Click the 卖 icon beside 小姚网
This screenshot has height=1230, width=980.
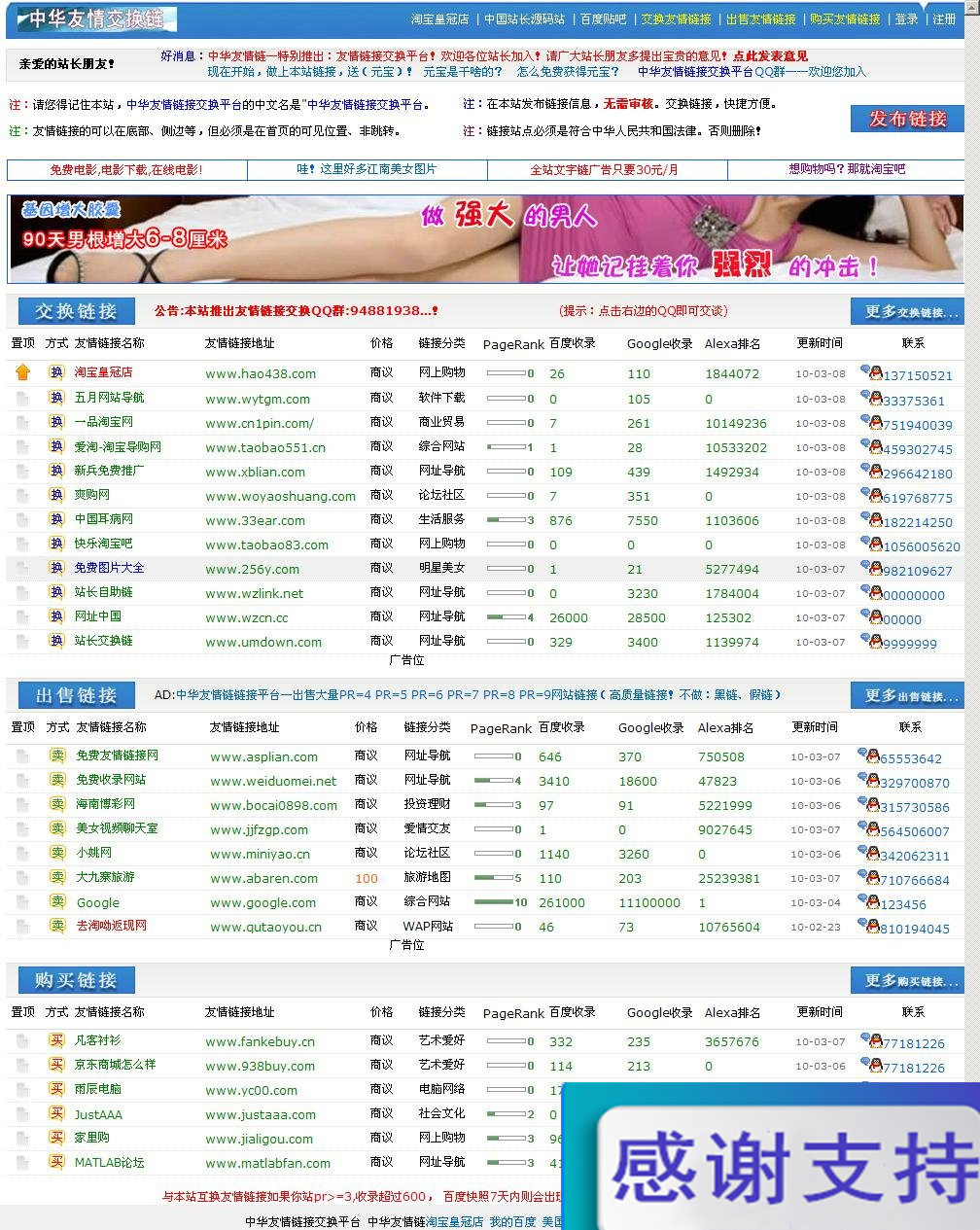pos(57,852)
